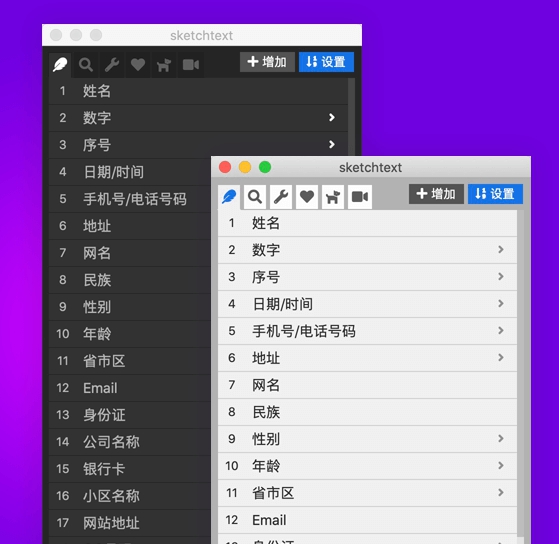
Task: Expand 数字 chevron in dark window
Action: [332, 117]
